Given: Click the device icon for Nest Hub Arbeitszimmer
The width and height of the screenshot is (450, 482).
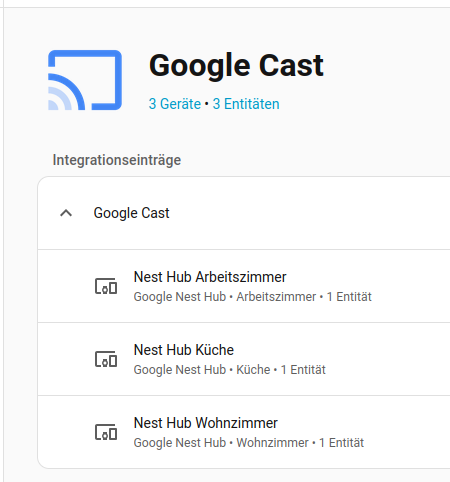Looking at the screenshot, I should click(x=106, y=286).
